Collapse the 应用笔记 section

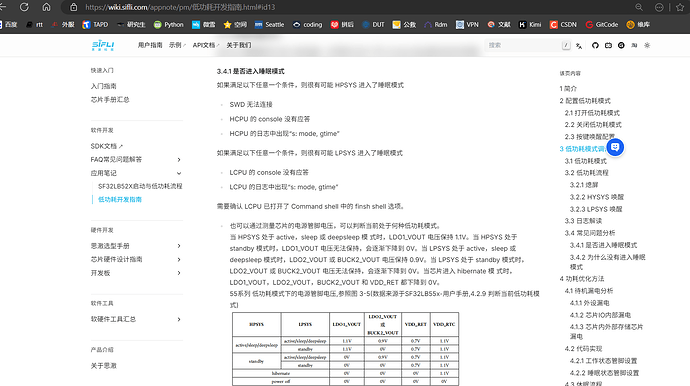[179, 173]
